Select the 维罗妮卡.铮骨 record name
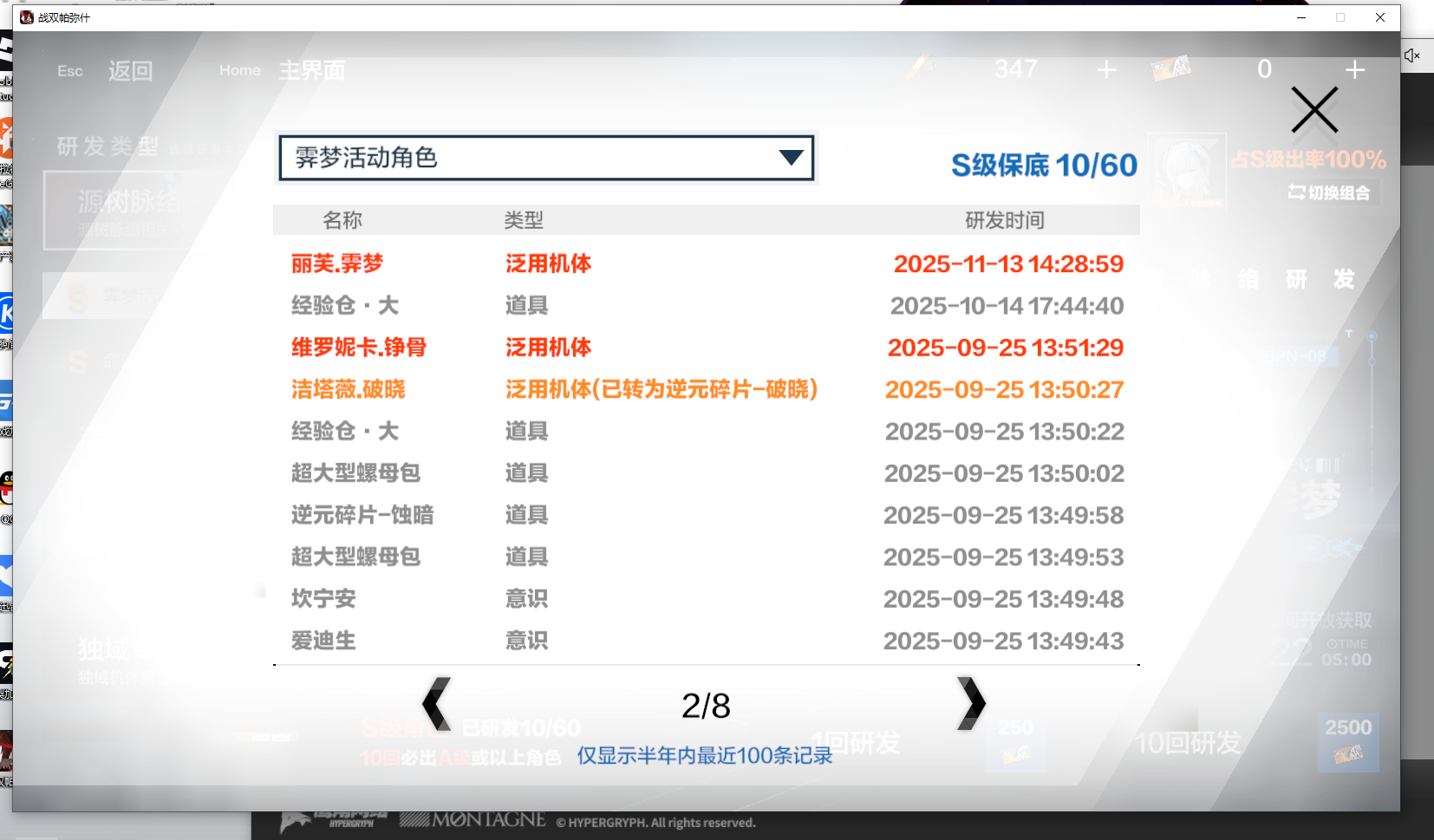The width and height of the screenshot is (1434, 840). click(359, 348)
